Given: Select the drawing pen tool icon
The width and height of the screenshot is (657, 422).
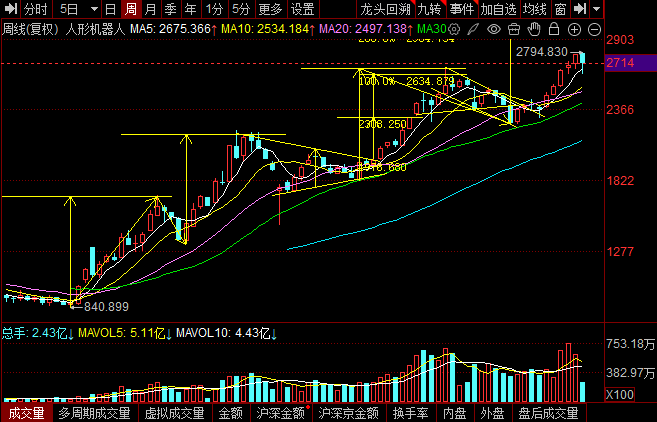Looking at the screenshot, I should (x=473, y=29).
